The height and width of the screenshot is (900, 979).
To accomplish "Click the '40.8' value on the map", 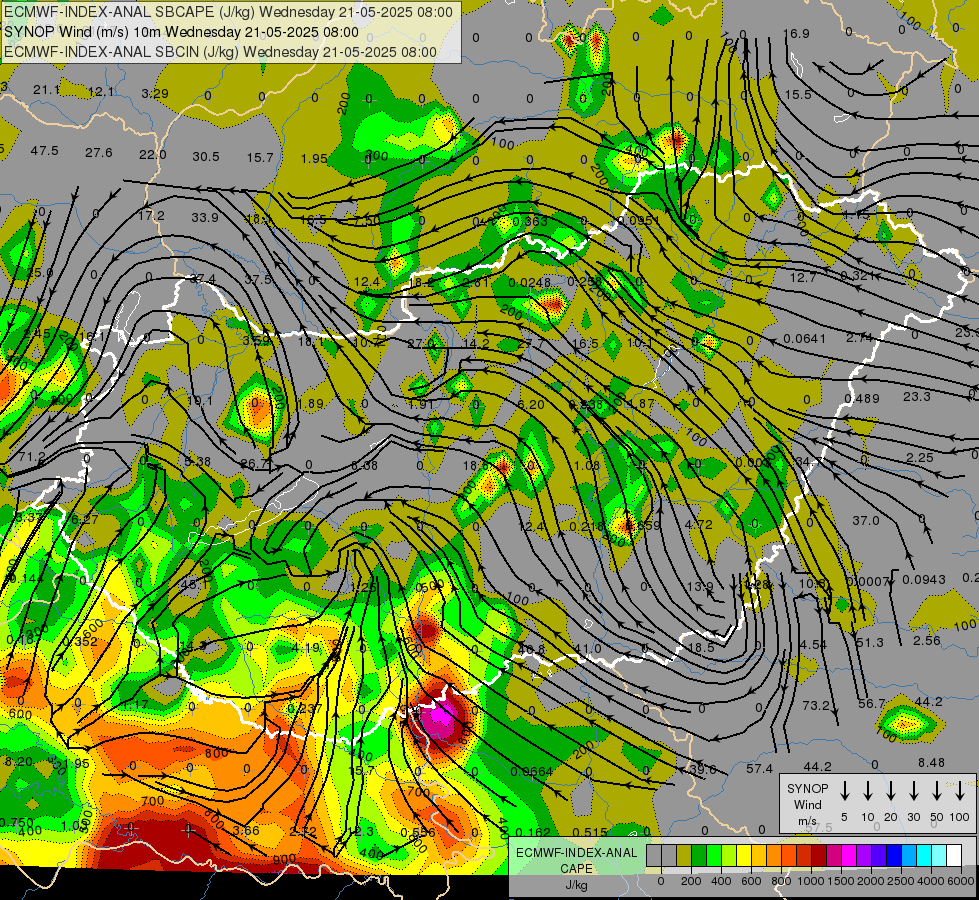I will tap(531, 649).
